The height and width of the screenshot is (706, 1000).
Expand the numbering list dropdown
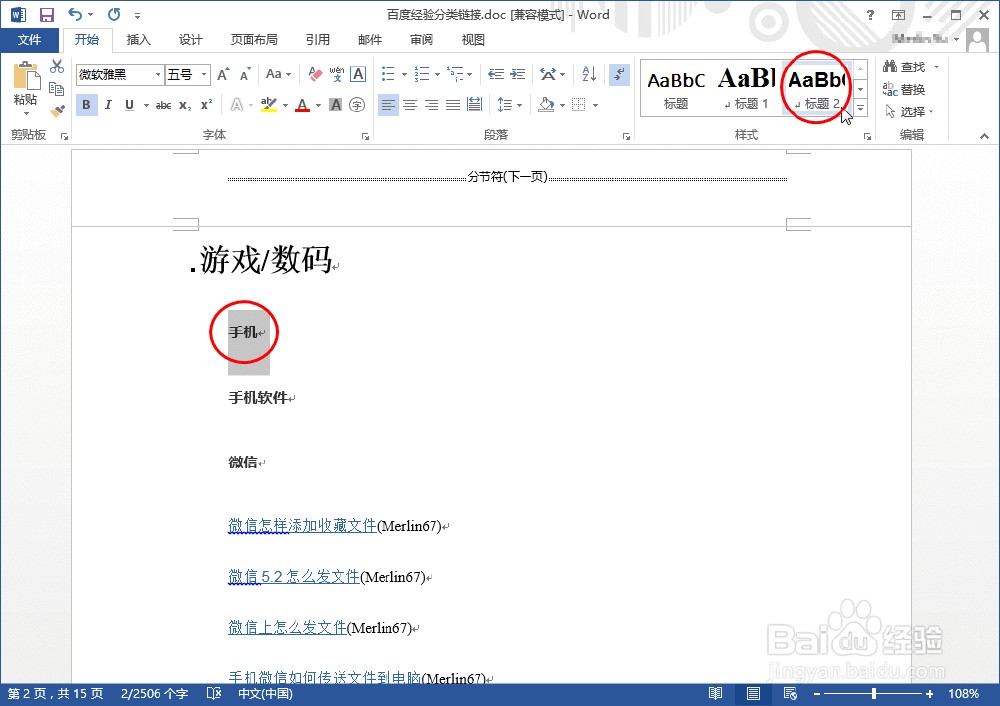(437, 75)
